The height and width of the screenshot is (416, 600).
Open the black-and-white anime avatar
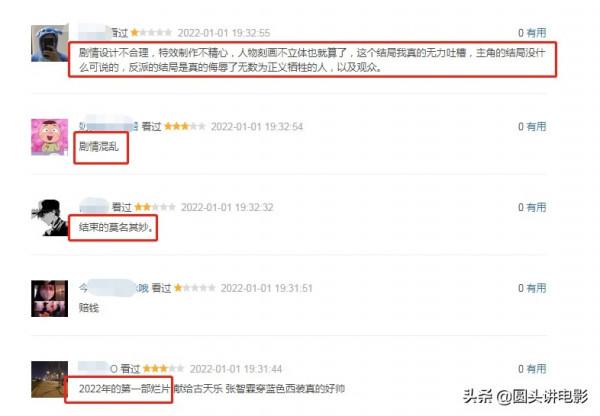[50, 218]
